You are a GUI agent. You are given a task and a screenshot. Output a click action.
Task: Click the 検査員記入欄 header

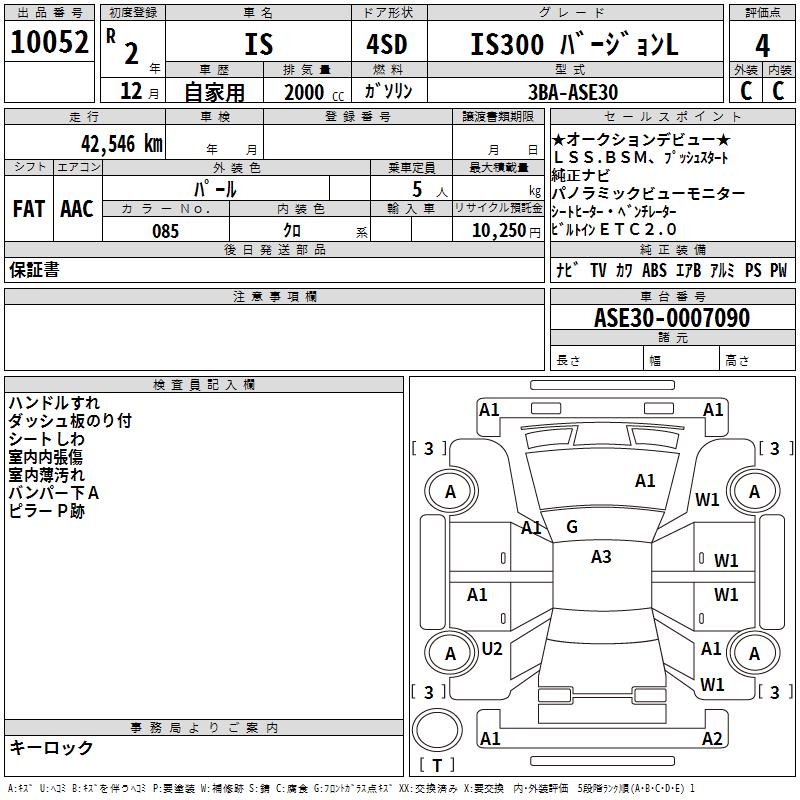coord(204,385)
